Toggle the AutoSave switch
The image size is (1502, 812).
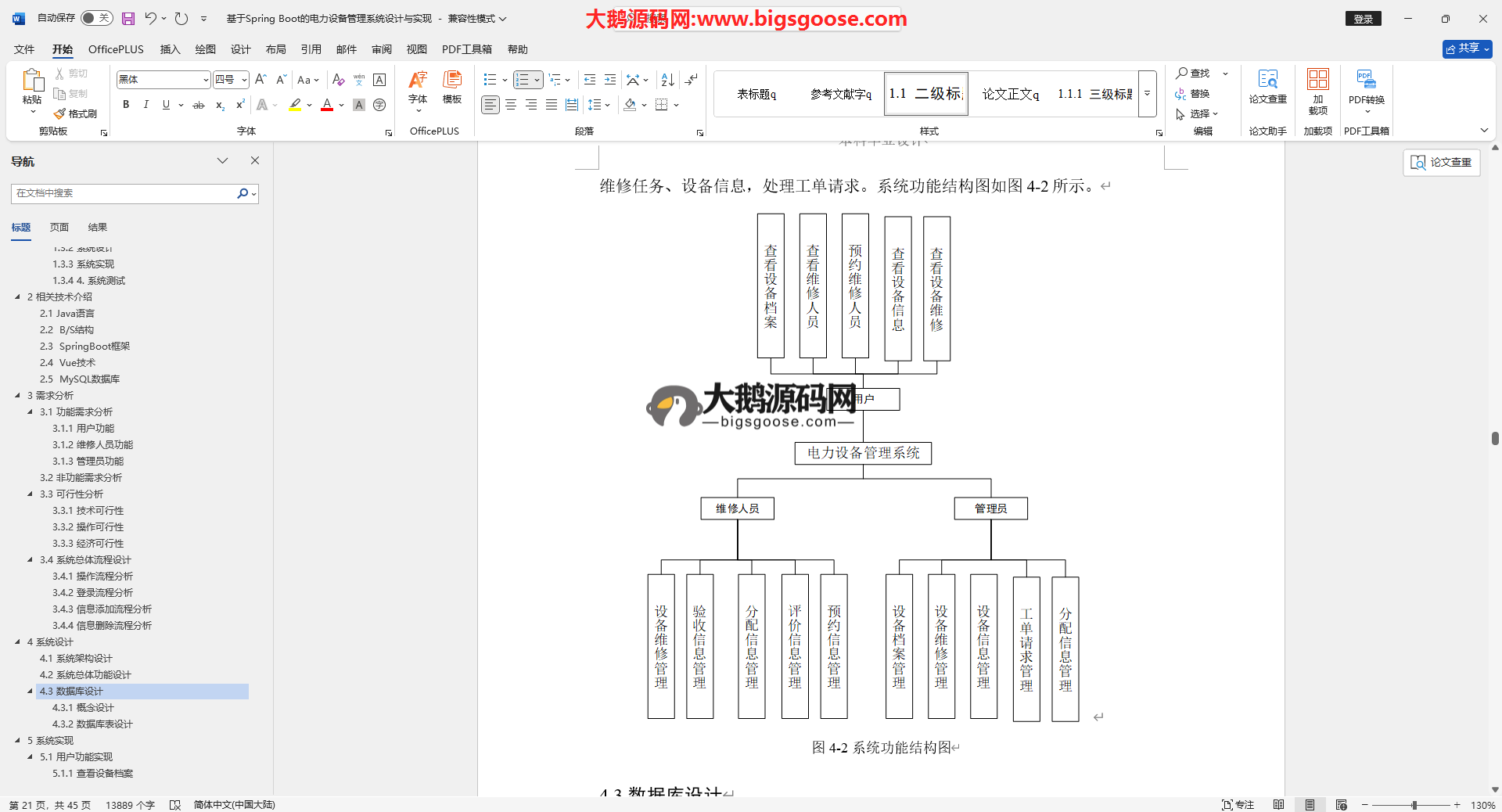96,18
